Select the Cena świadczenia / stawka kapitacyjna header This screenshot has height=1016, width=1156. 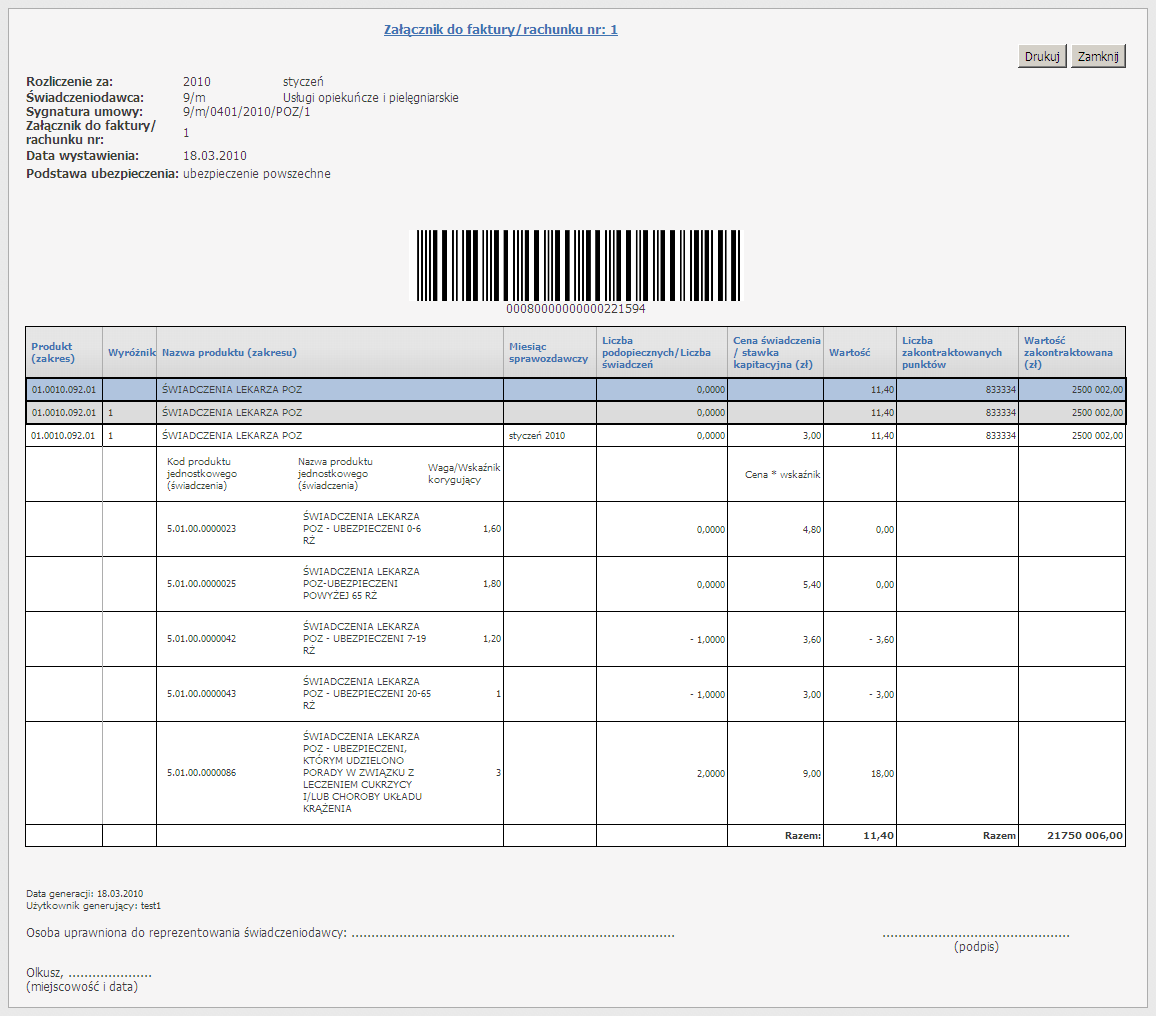pos(776,352)
